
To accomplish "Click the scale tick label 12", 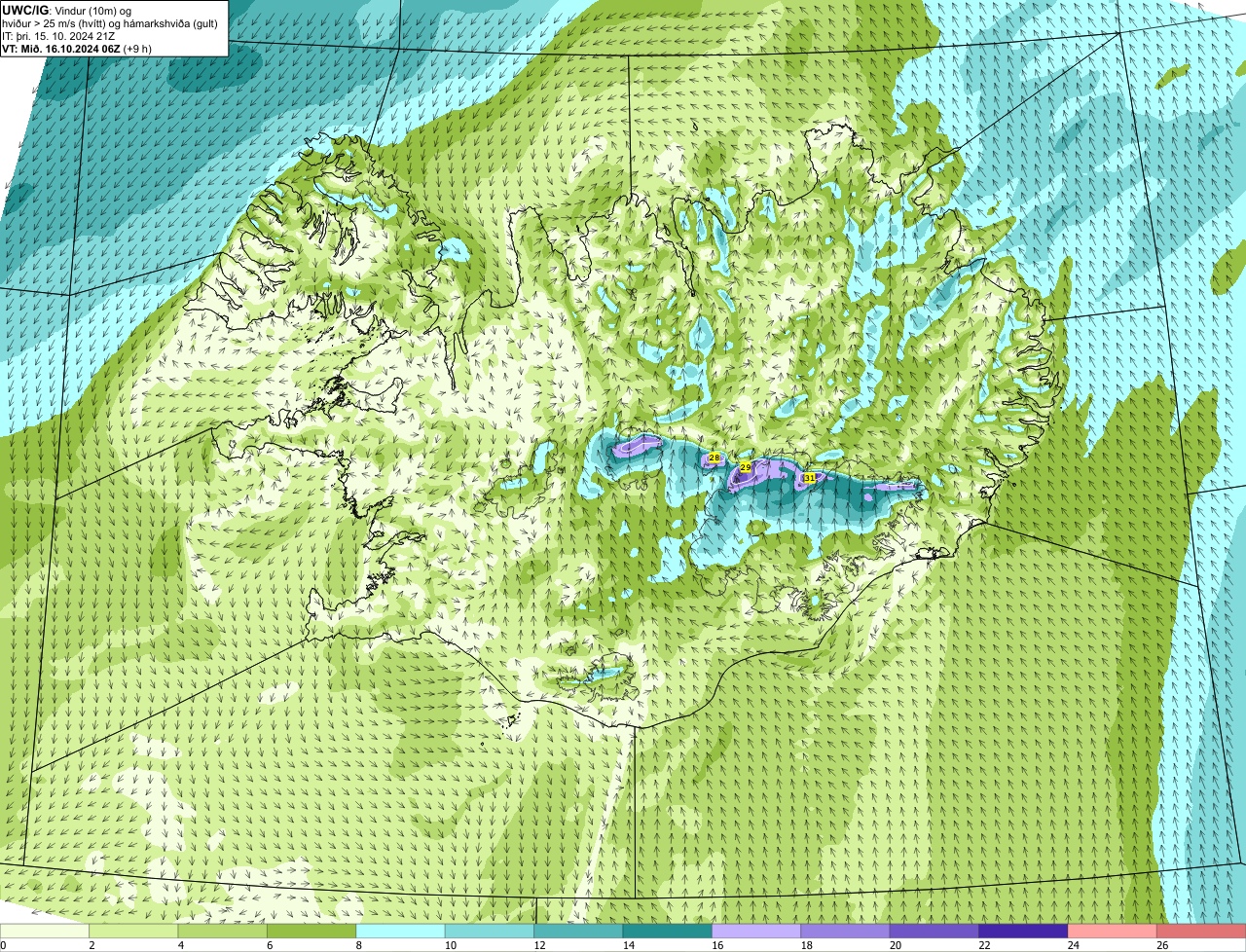I will point(538,945).
